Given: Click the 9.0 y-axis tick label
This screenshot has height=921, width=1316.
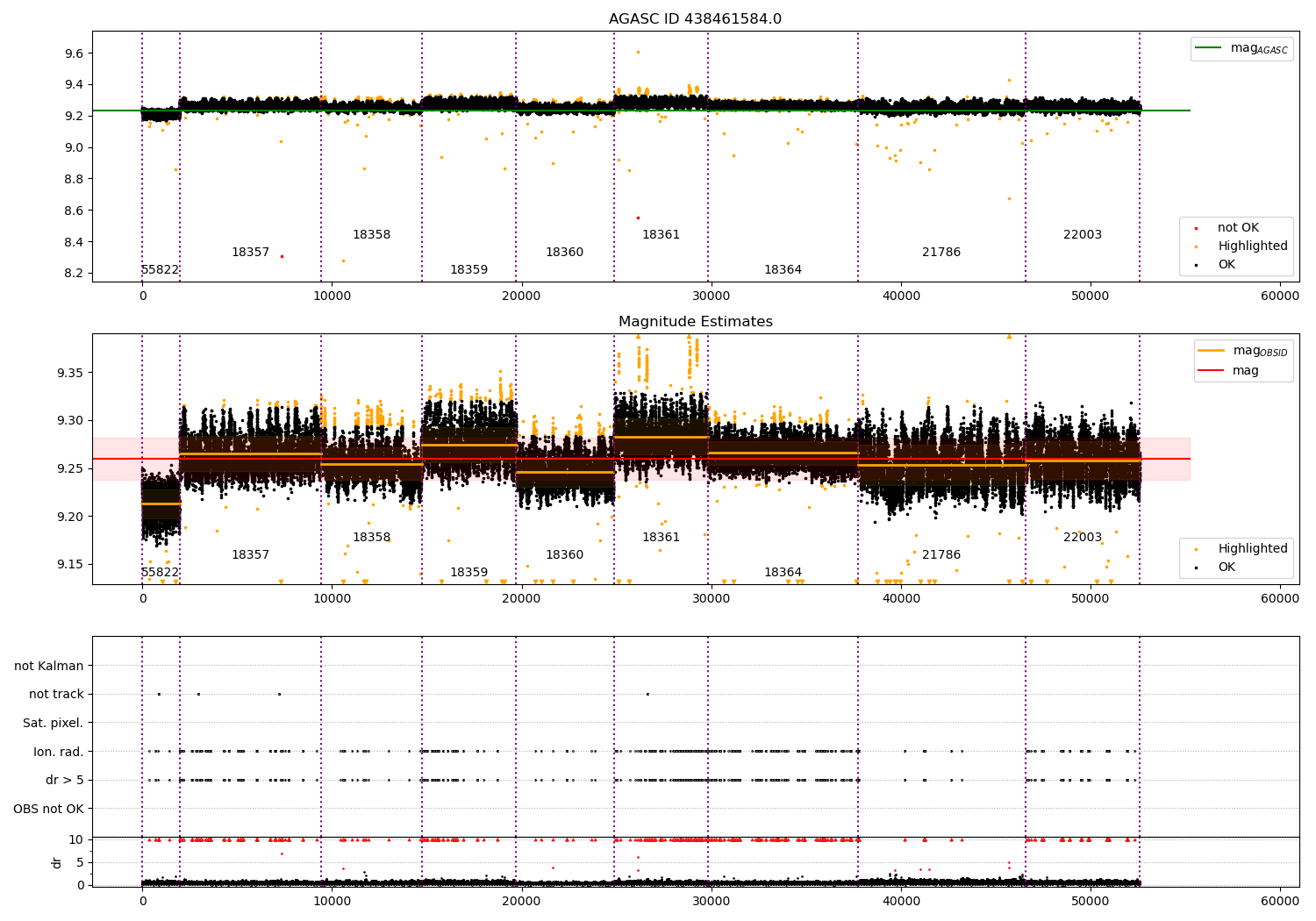Looking at the screenshot, I should click(x=74, y=147).
